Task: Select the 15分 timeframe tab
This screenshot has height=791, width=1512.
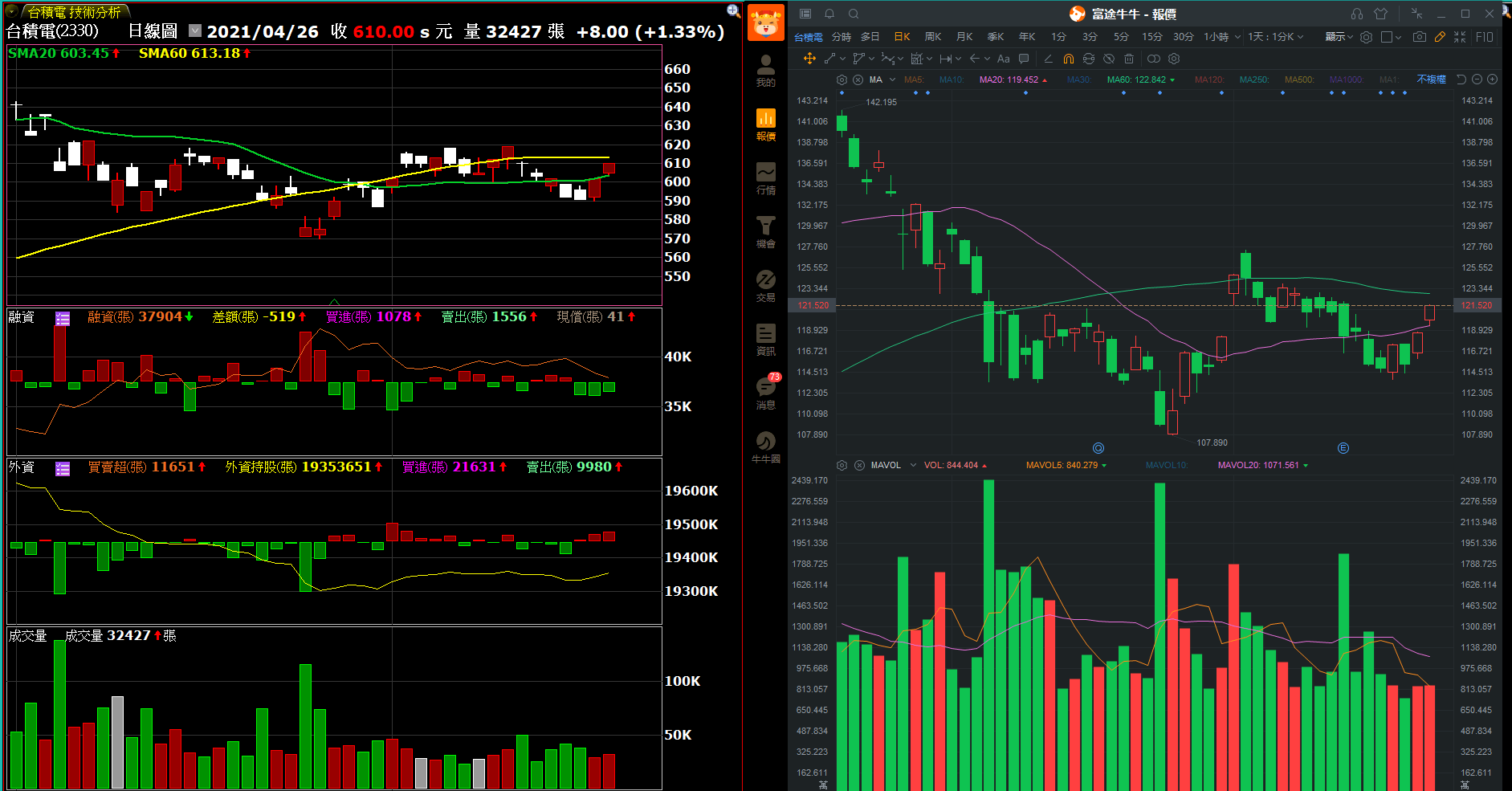Action: (x=1151, y=37)
